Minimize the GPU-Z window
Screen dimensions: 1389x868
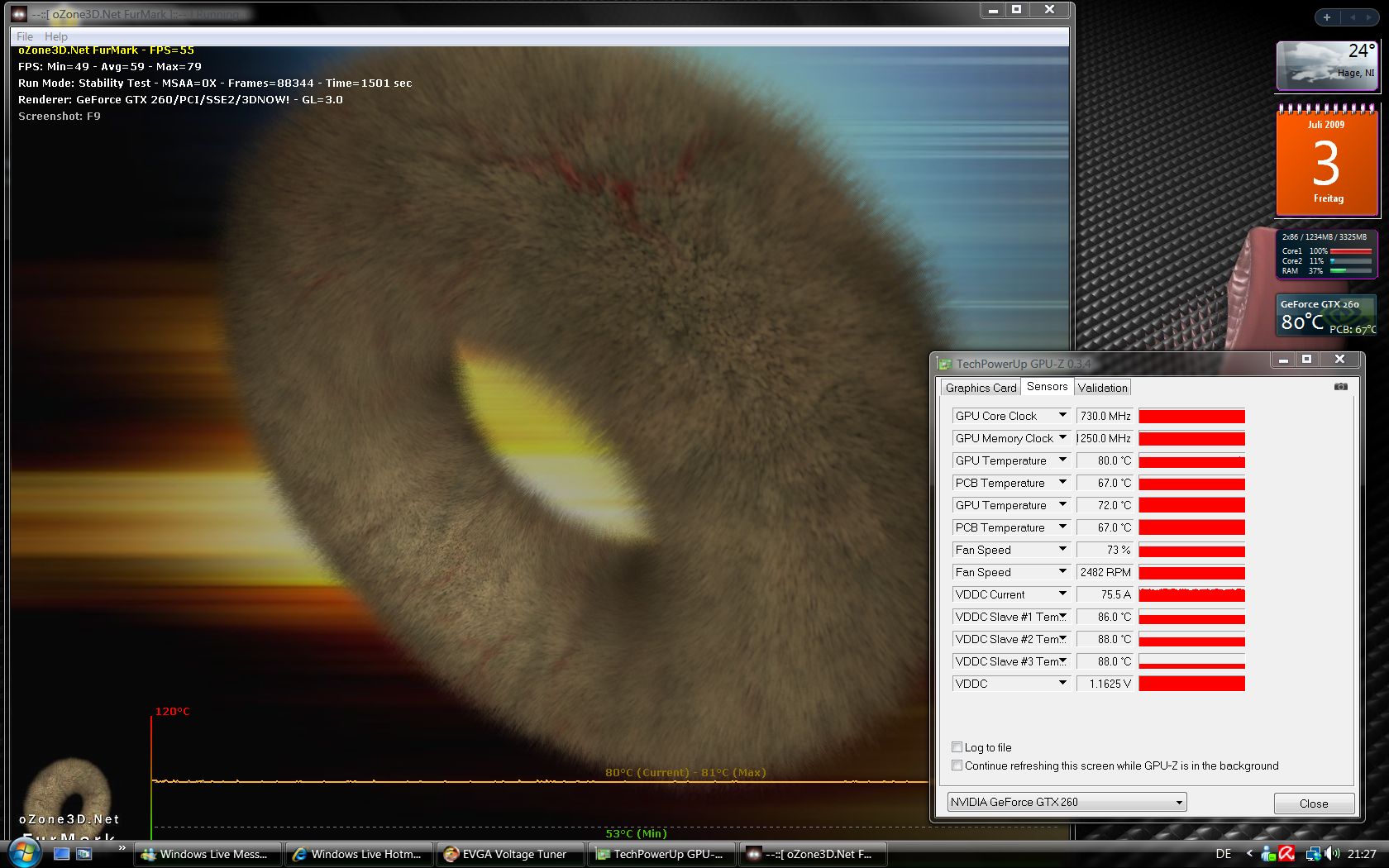click(x=1282, y=360)
